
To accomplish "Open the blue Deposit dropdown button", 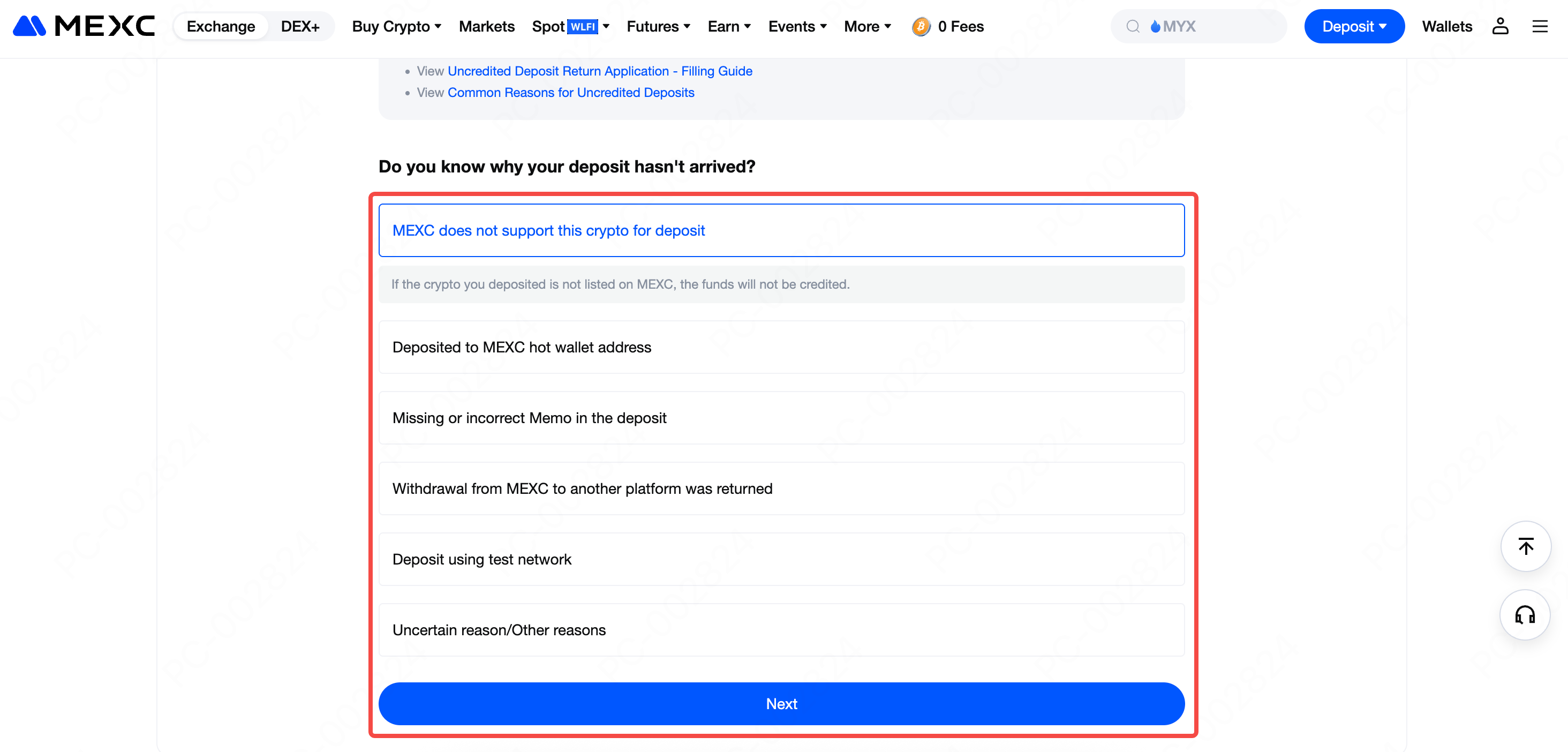I will 1354,26.
